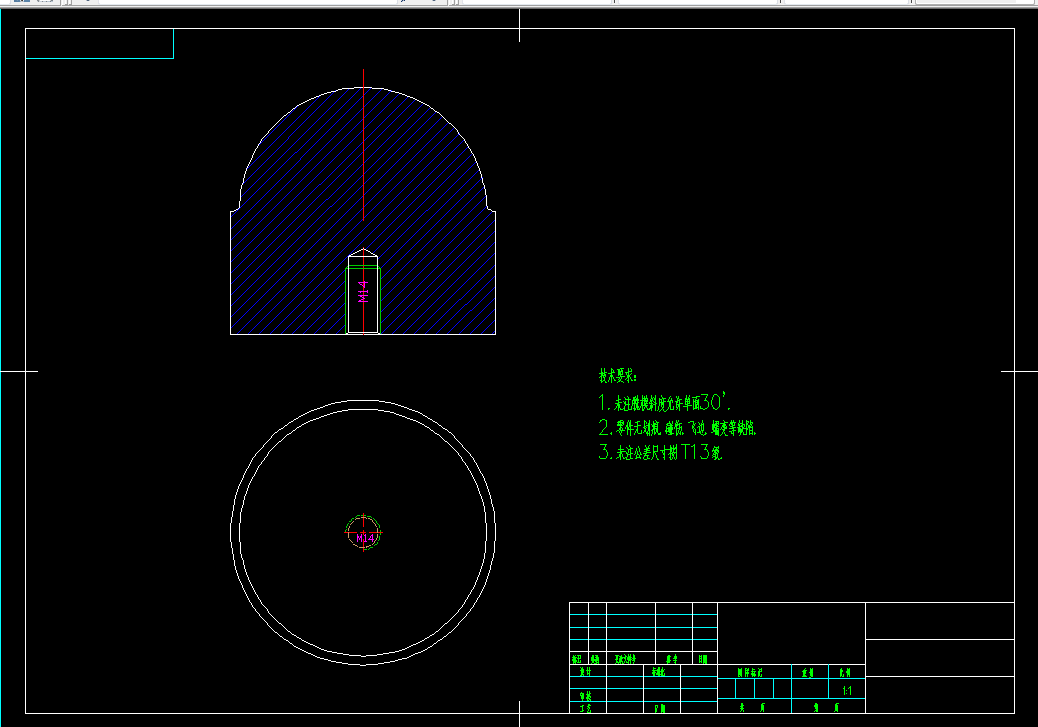Select the red vertical centerline above the dome

point(363,144)
